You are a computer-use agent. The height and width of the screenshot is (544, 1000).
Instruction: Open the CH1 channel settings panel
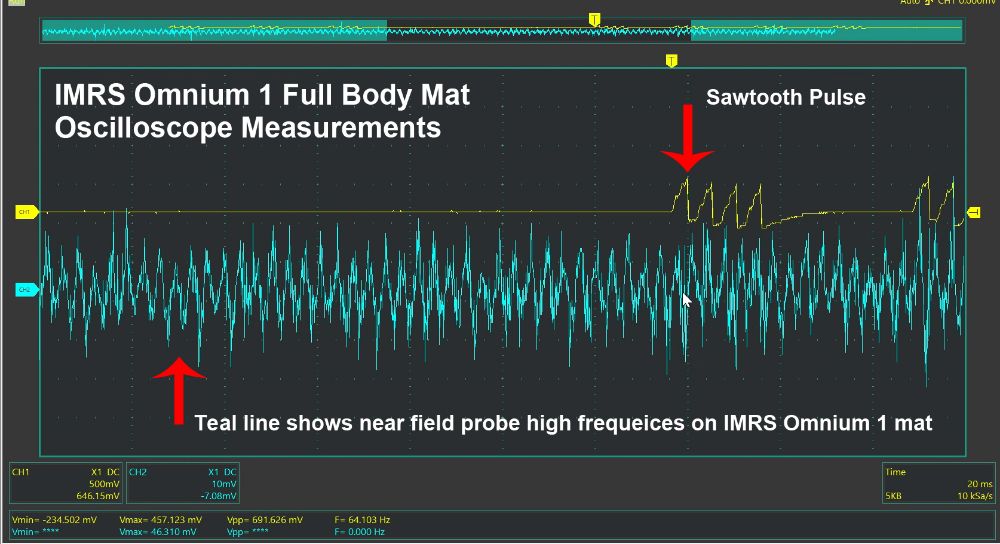point(66,483)
